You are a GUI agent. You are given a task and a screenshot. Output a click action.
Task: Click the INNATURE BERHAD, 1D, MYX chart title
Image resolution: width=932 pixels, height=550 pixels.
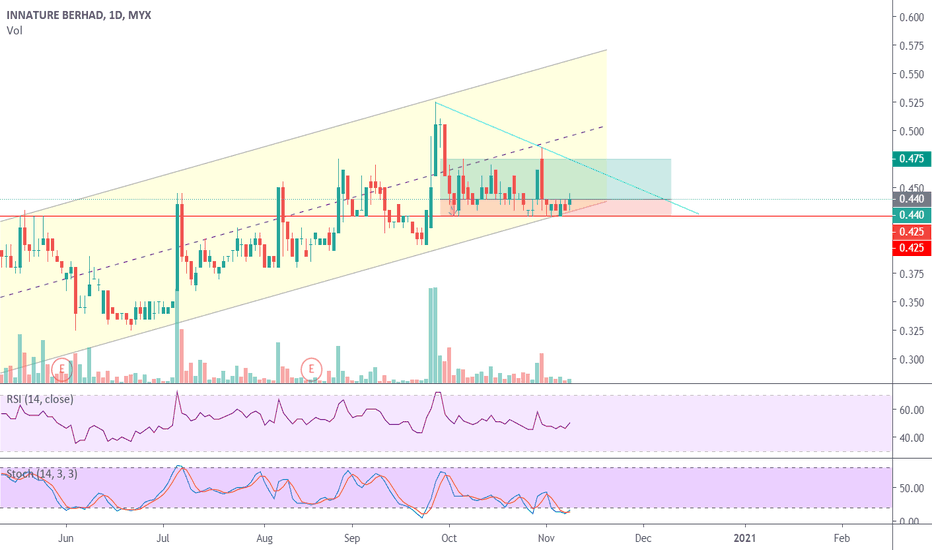point(79,15)
